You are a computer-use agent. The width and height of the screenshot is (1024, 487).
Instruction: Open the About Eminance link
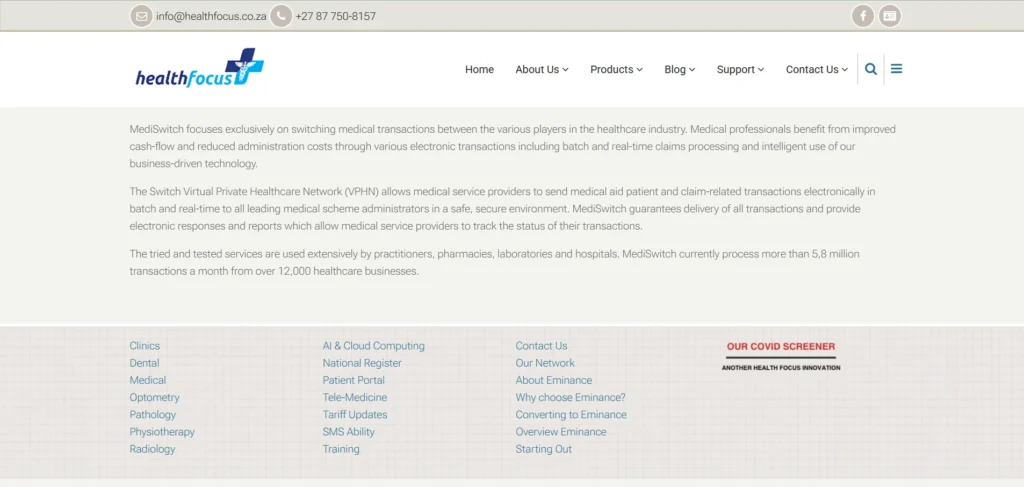(554, 380)
